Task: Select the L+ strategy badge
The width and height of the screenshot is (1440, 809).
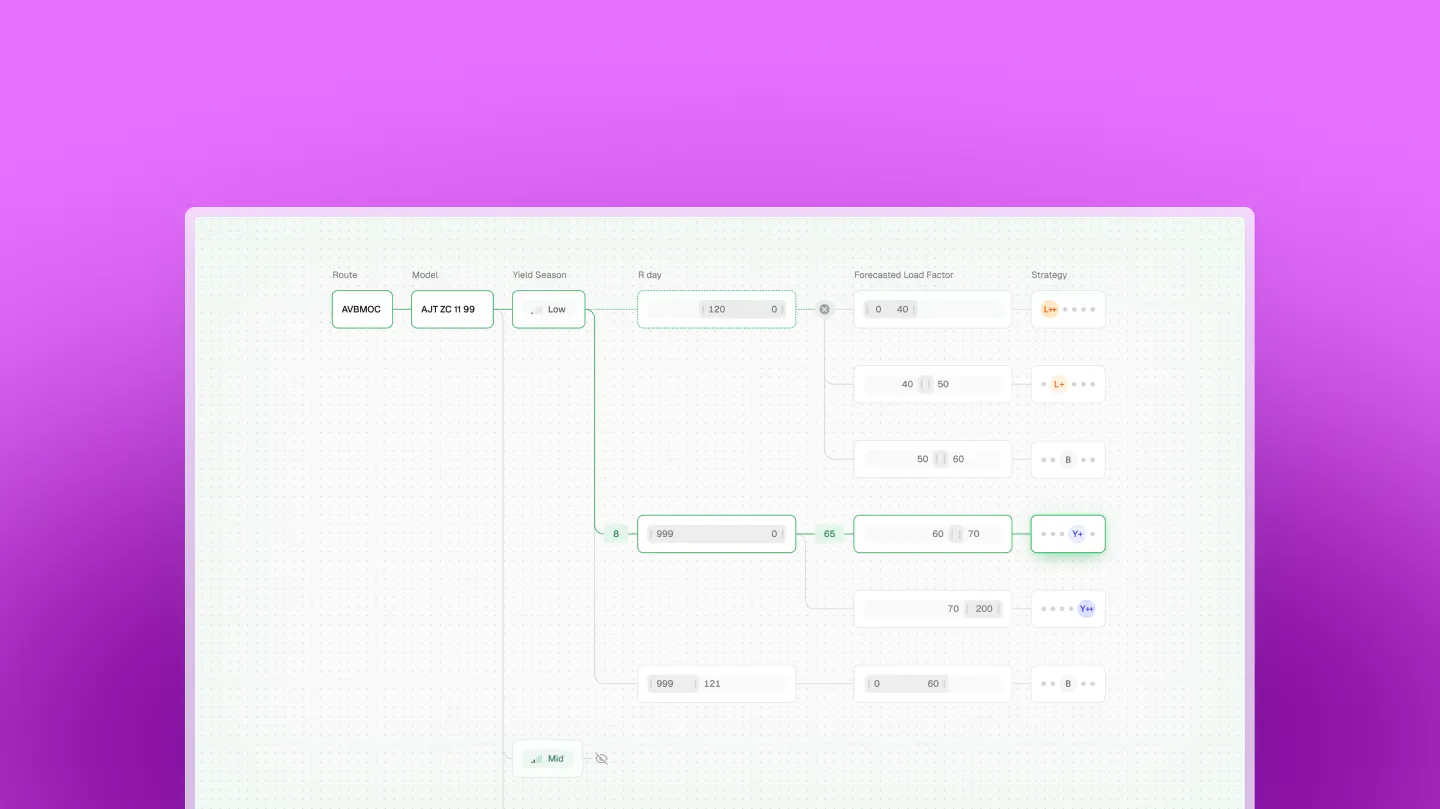Action: pos(1059,384)
